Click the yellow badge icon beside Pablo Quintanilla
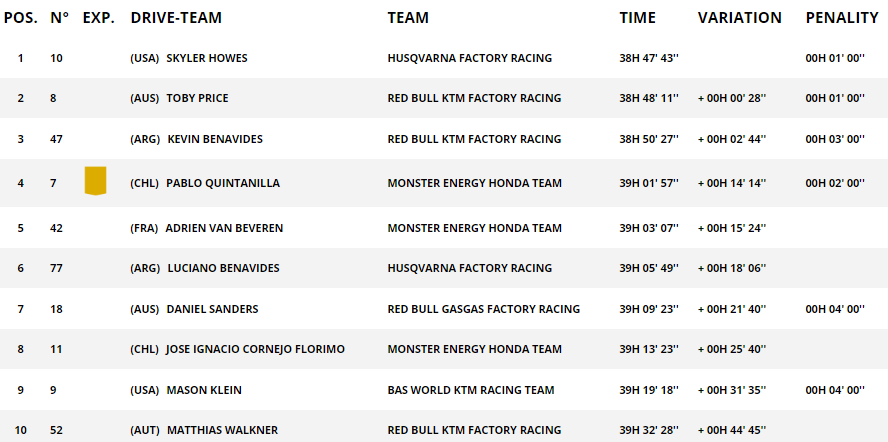 pyautogui.click(x=95, y=181)
